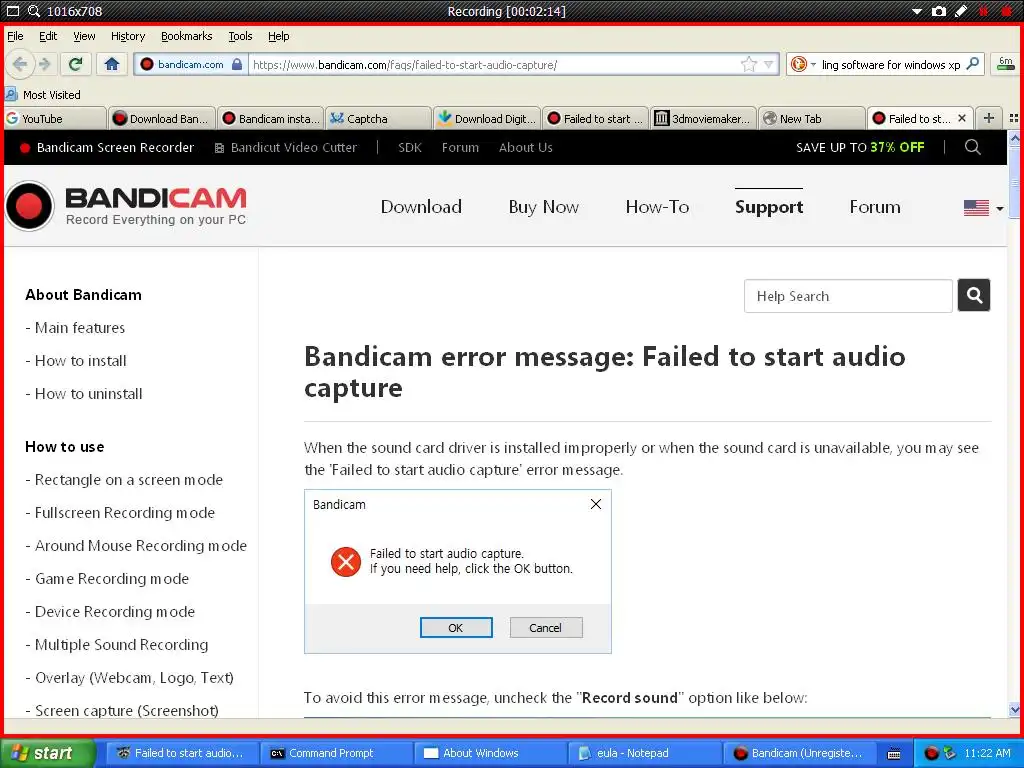Click the search magnifier in browser search box
This screenshot has width=1024, height=768.
point(972,64)
